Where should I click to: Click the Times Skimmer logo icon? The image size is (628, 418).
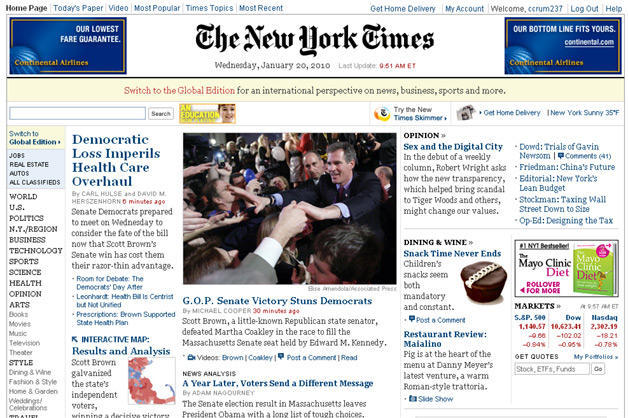[382, 114]
